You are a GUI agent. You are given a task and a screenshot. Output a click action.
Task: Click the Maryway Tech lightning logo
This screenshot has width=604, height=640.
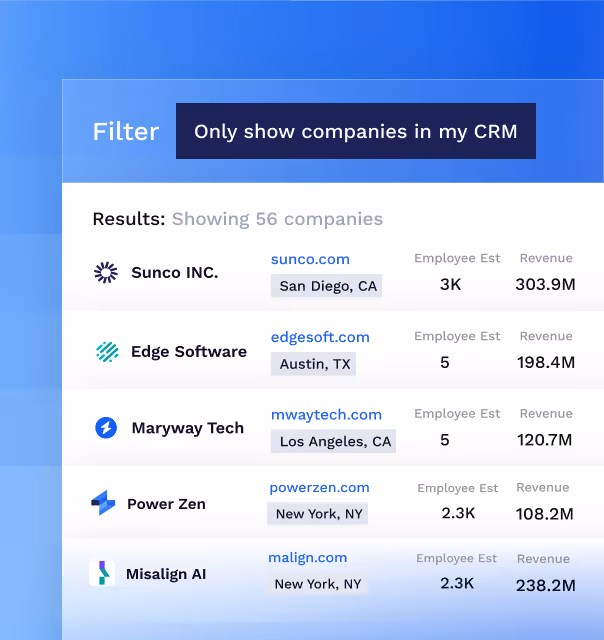(x=106, y=428)
